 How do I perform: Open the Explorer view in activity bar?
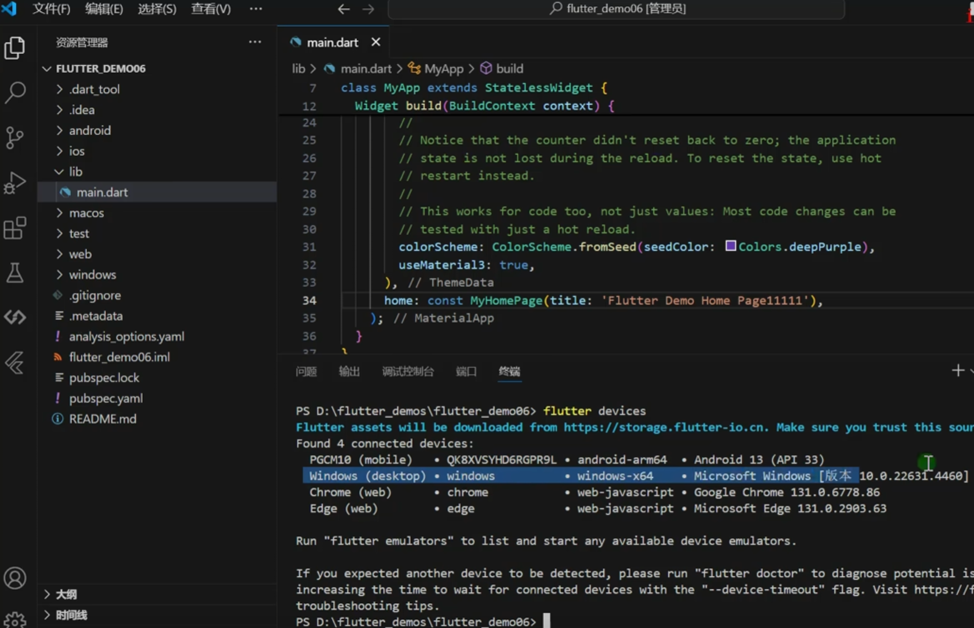click(x=15, y=47)
